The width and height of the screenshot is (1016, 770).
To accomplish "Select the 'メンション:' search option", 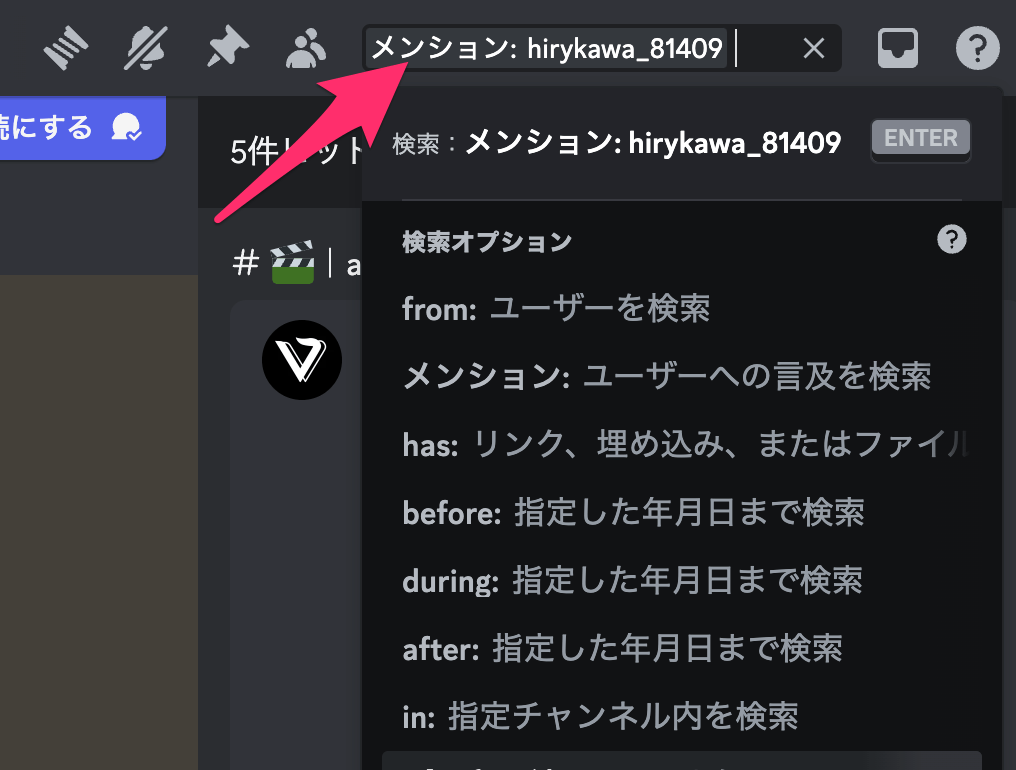I will click(682, 377).
